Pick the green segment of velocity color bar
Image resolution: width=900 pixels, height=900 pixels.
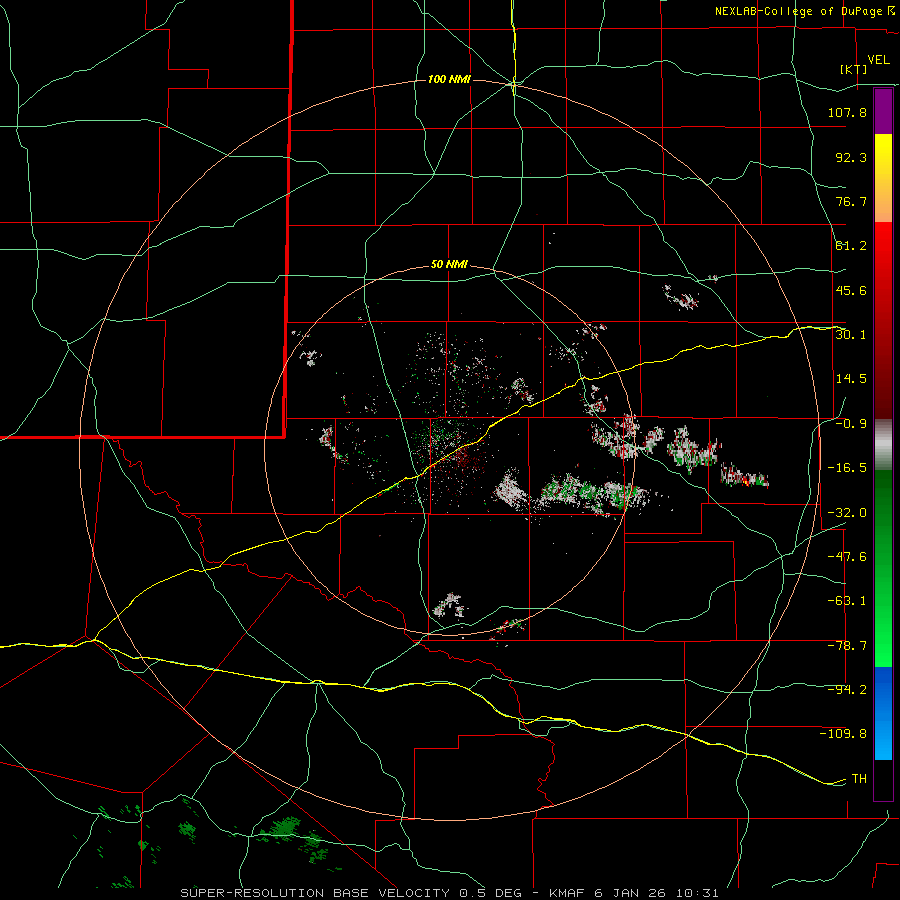(x=883, y=569)
